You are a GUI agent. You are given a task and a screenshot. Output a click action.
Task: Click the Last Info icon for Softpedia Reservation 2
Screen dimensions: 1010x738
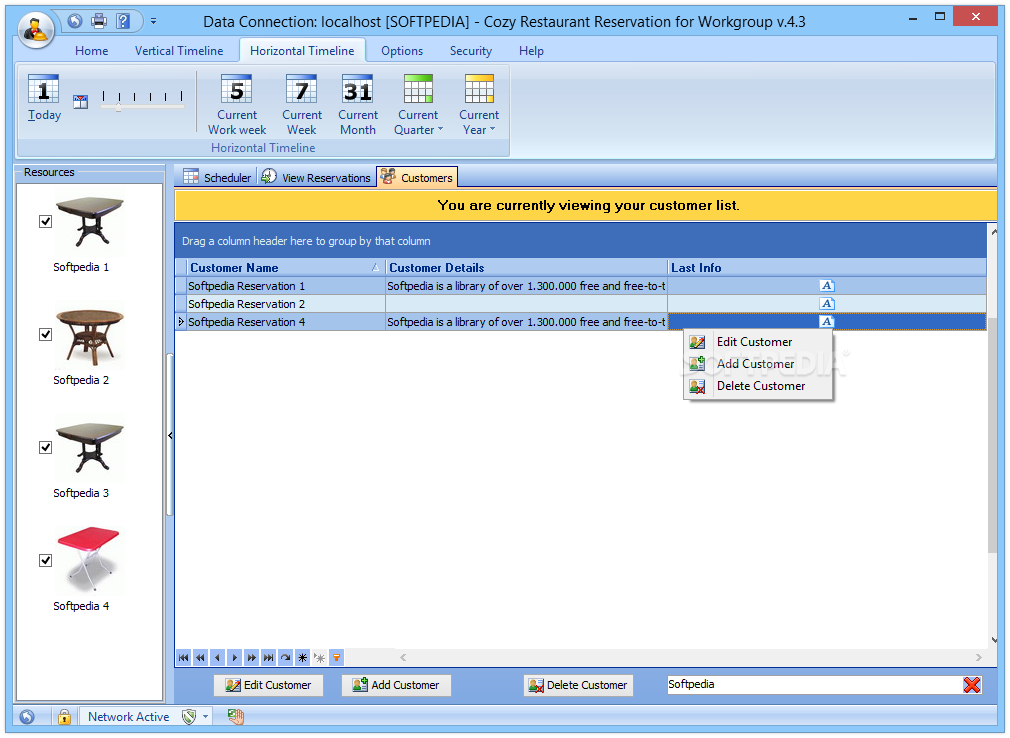click(x=827, y=304)
